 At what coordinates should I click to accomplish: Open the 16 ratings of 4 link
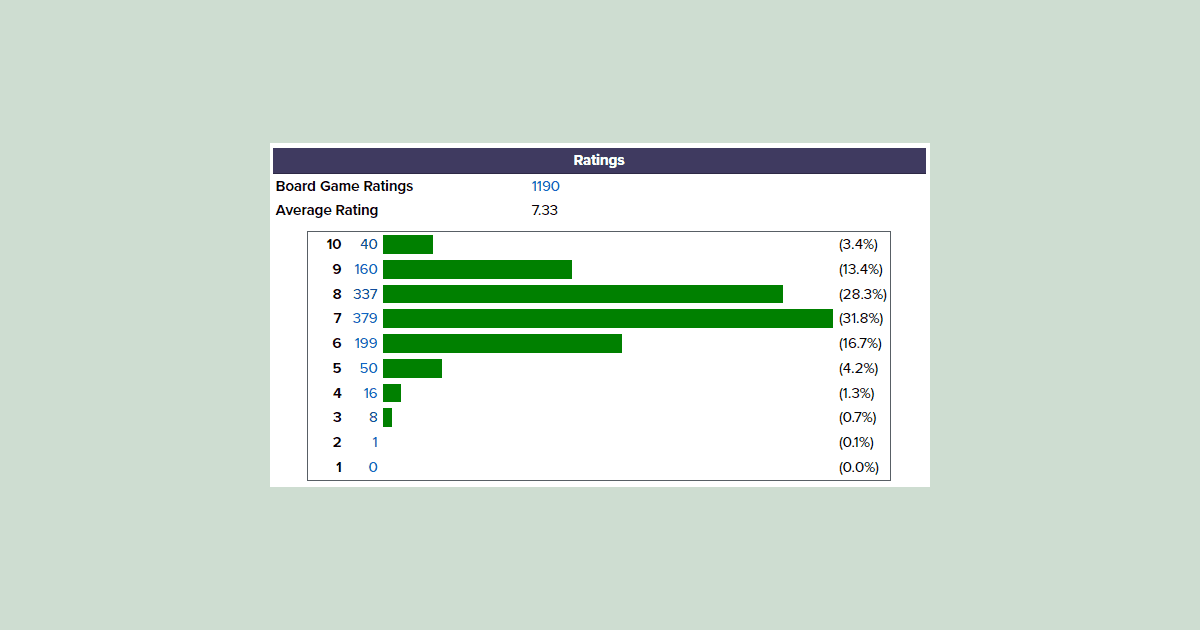tap(370, 393)
